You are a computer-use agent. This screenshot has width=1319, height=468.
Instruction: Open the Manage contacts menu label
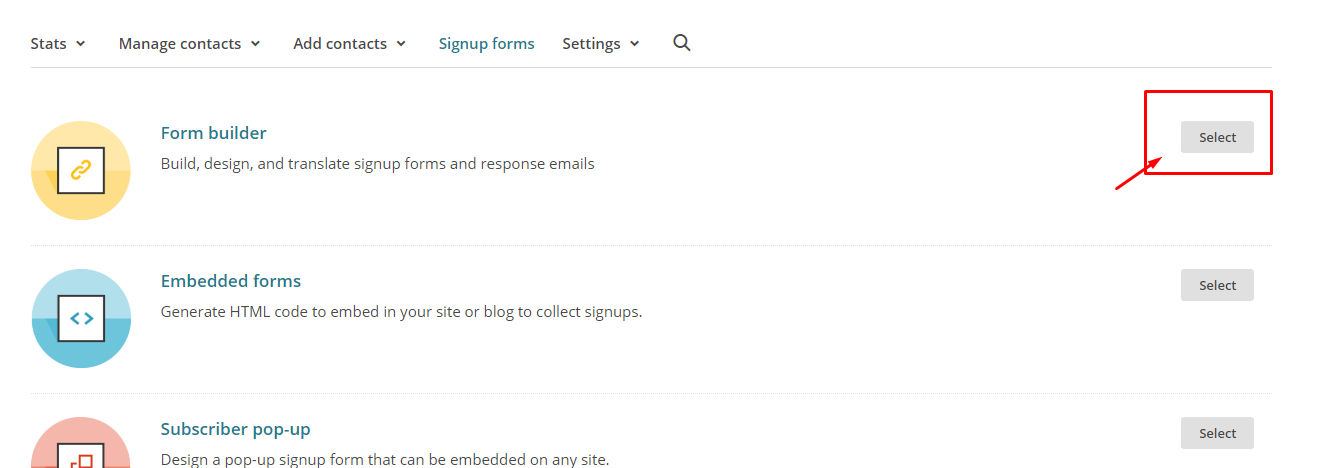coord(180,44)
